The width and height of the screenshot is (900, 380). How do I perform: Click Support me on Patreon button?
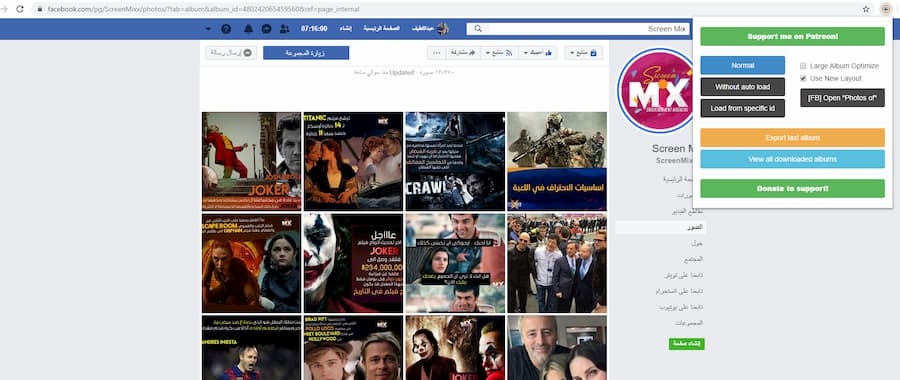pos(792,36)
